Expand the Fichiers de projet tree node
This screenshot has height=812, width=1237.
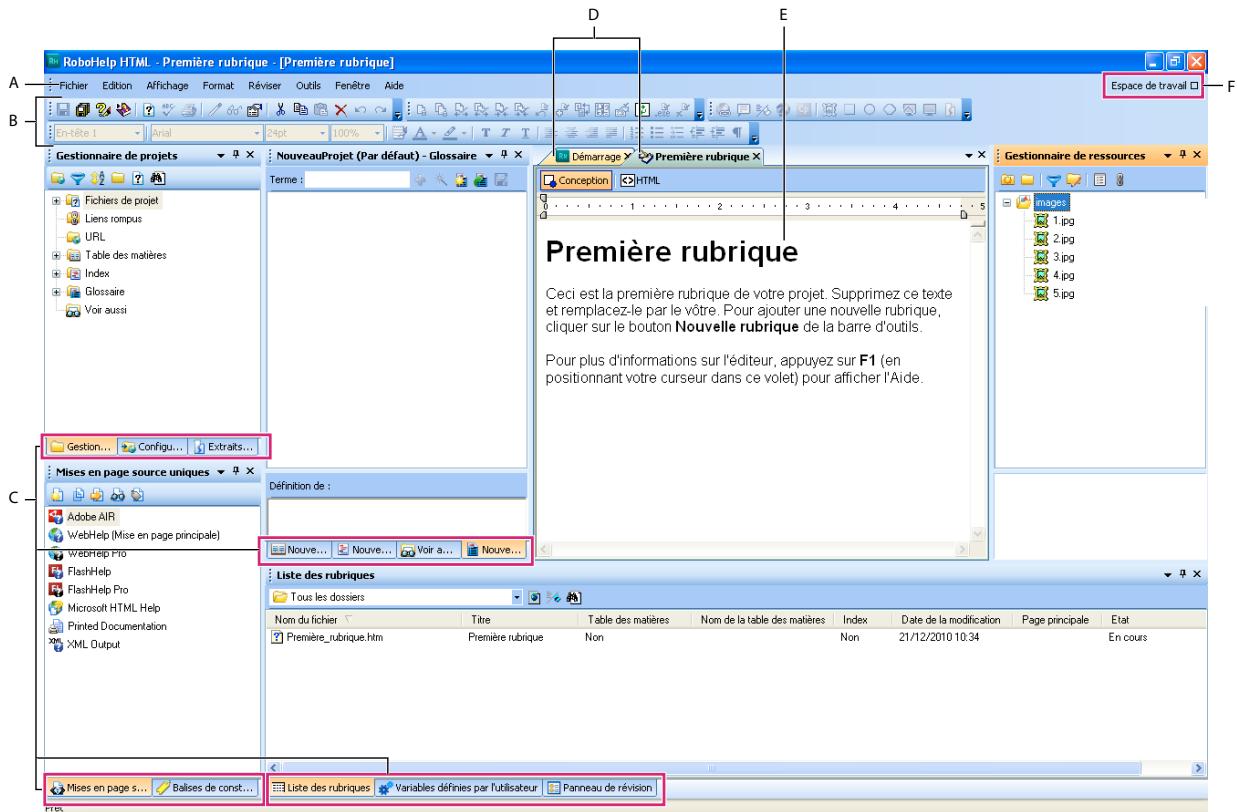(57, 202)
